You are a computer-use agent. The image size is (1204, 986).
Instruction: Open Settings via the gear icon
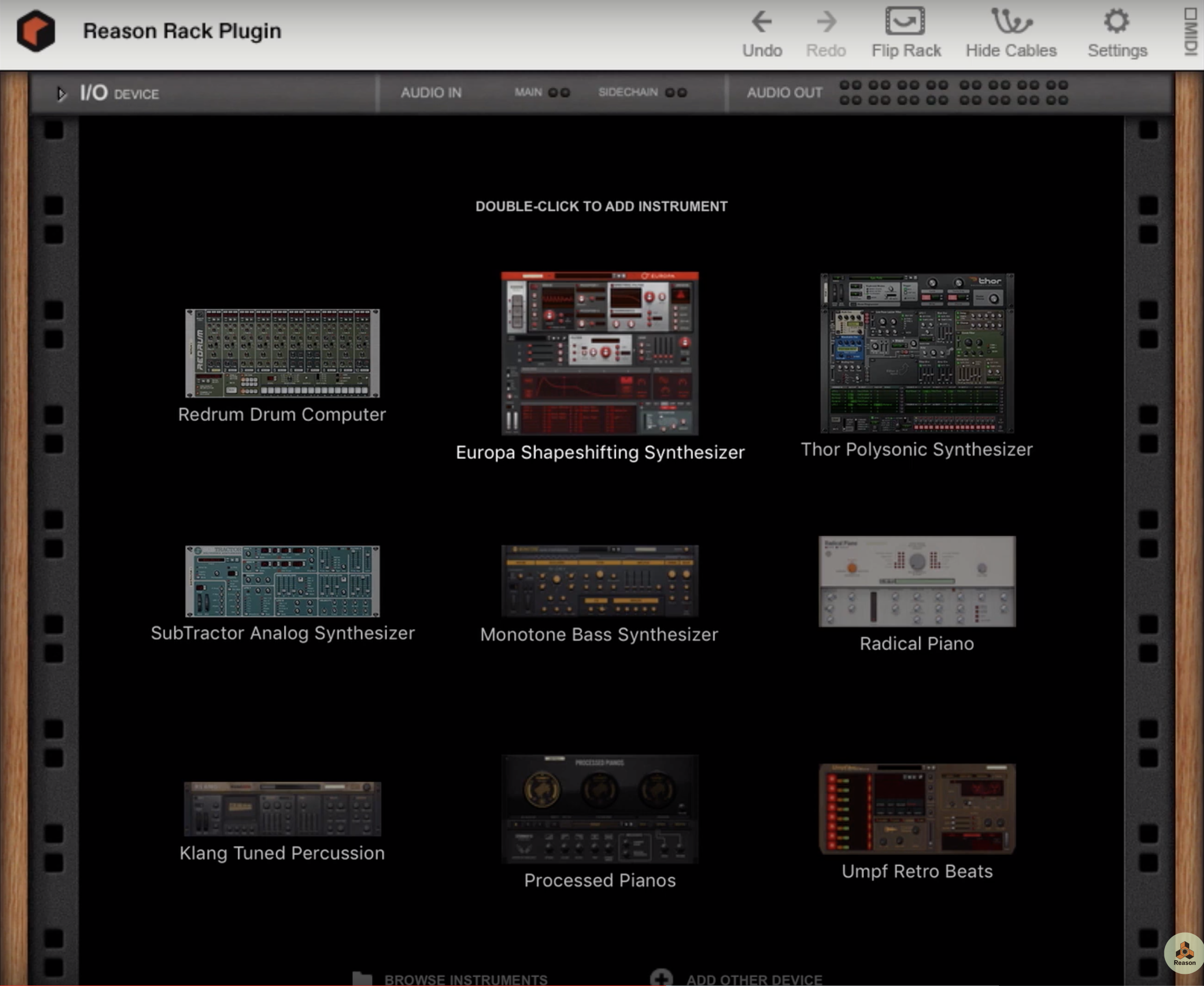pyautogui.click(x=1116, y=21)
